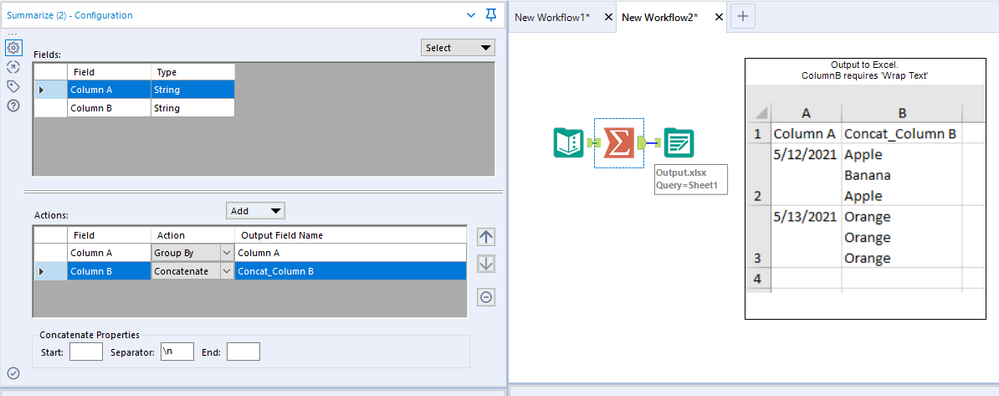This screenshot has width=999, height=396.
Task: Click the Summarize (2) - Configuration title
Action: click(x=69, y=15)
